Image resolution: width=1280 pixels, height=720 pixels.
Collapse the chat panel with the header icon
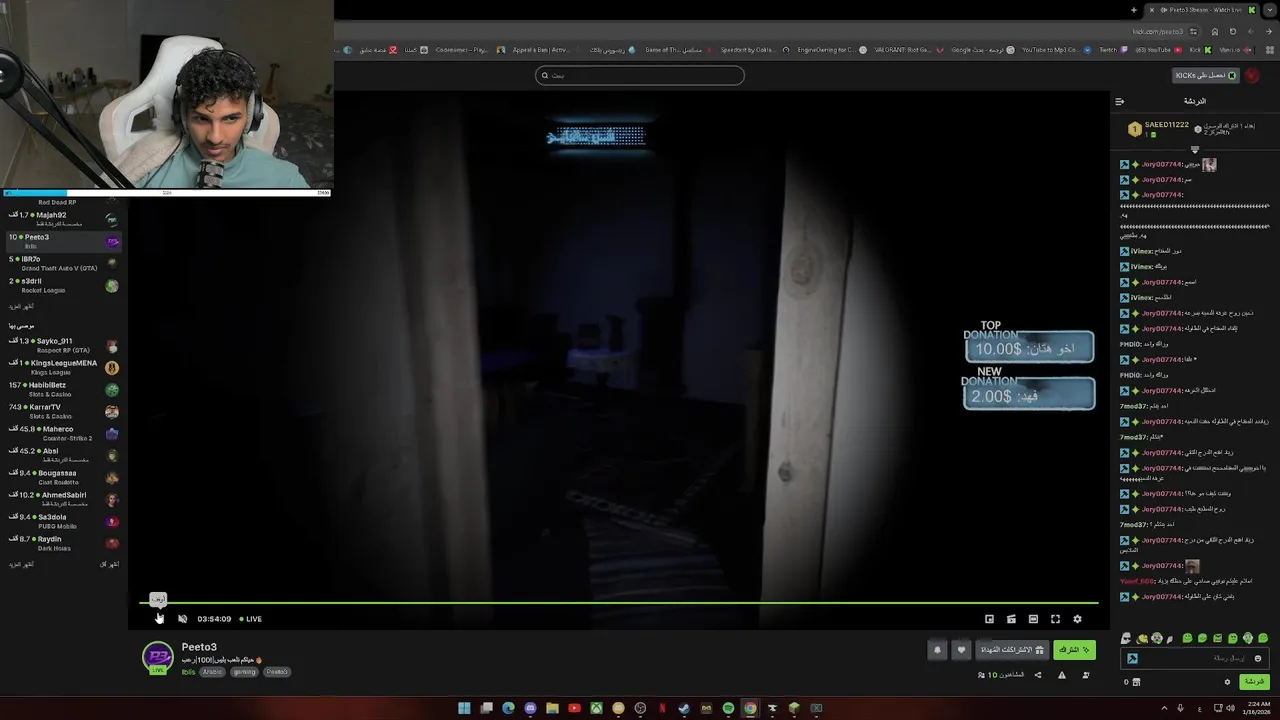(x=1119, y=101)
